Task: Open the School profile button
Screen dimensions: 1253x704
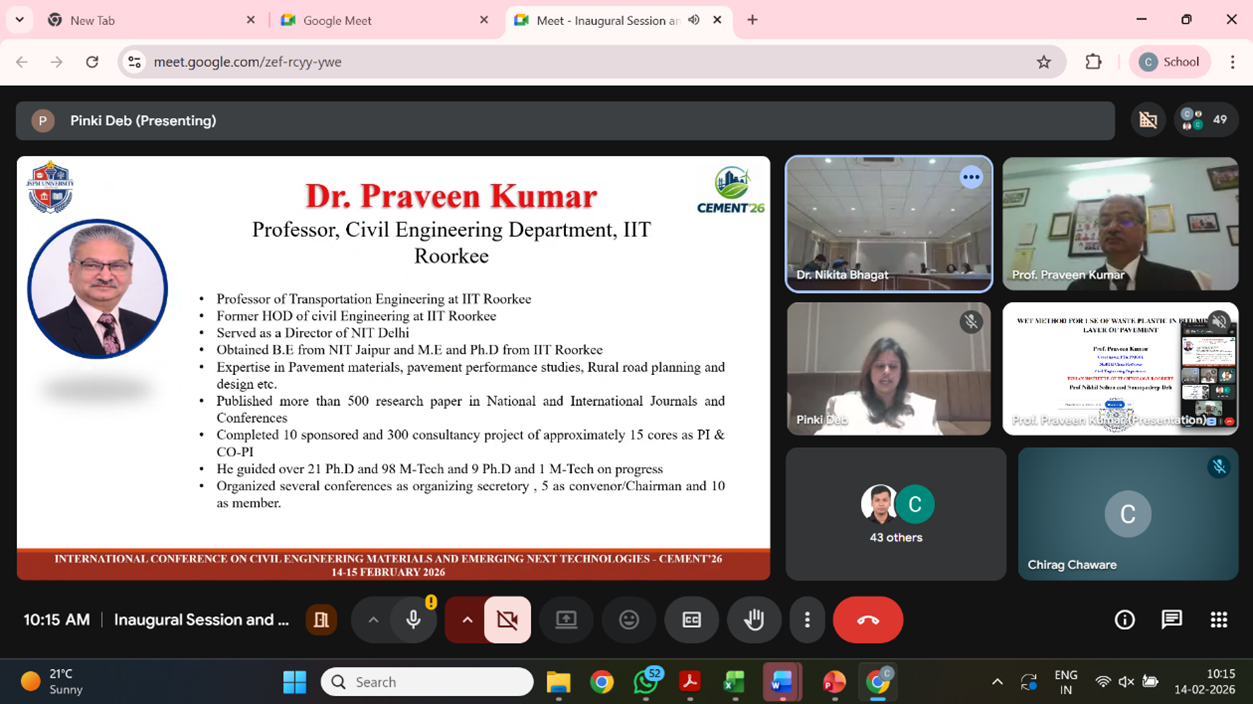Action: tap(1170, 62)
